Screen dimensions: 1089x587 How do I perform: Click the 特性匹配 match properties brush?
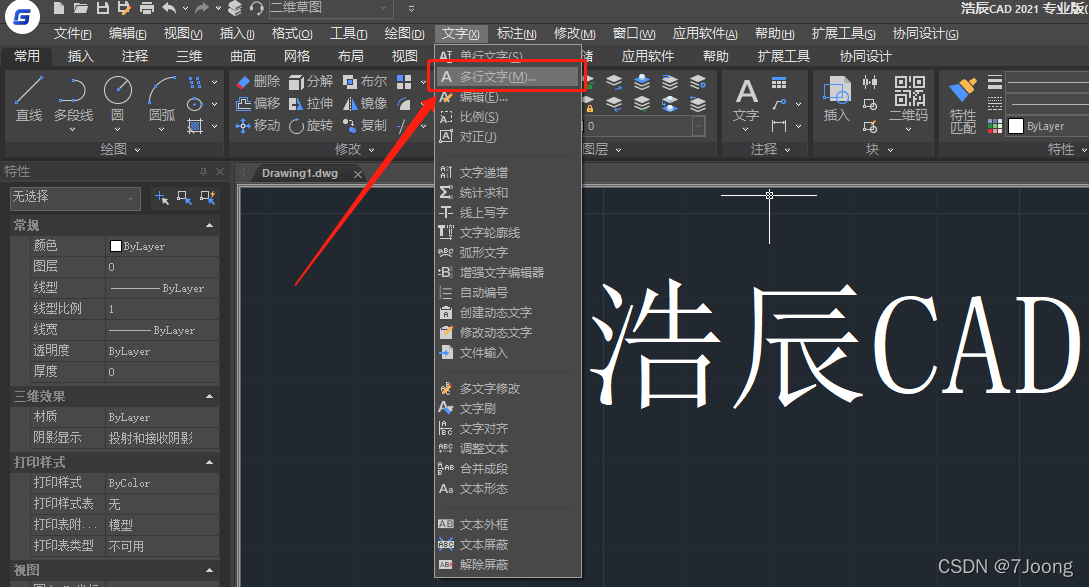(x=963, y=104)
